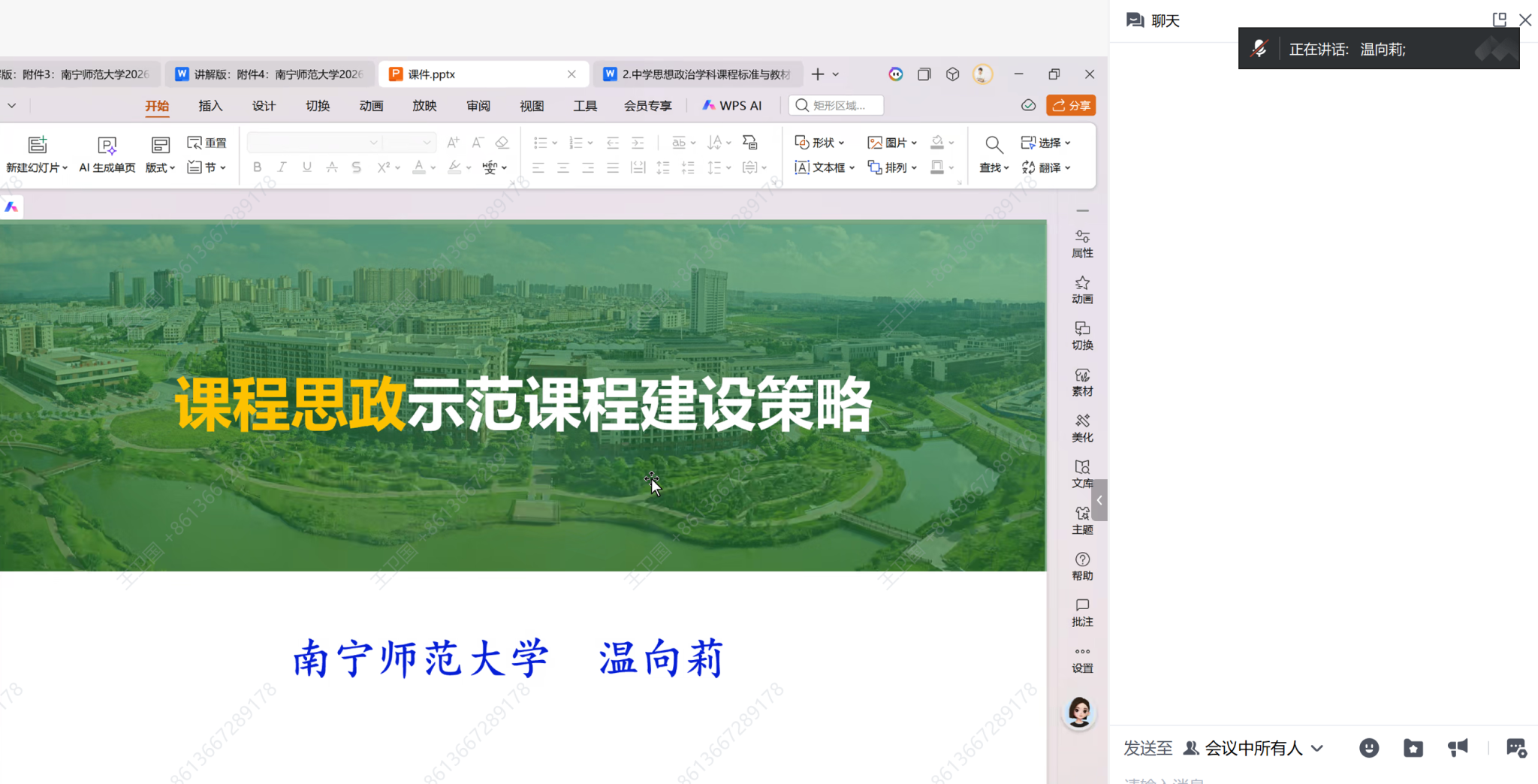Expand the 会议中所有人 recipient dropdown
1538x784 pixels.
point(1316,748)
